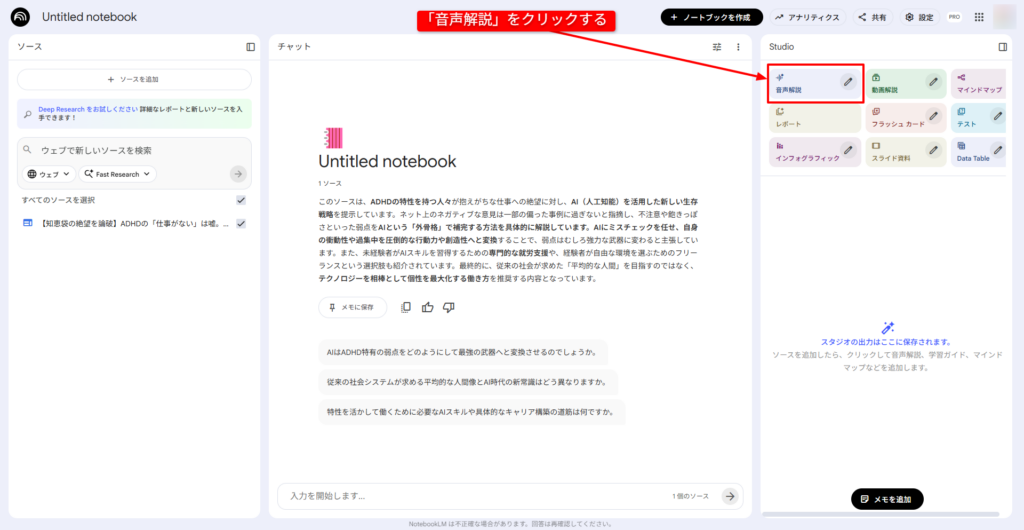Click the 共有 share button
The image size is (1024, 530).
(x=872, y=17)
